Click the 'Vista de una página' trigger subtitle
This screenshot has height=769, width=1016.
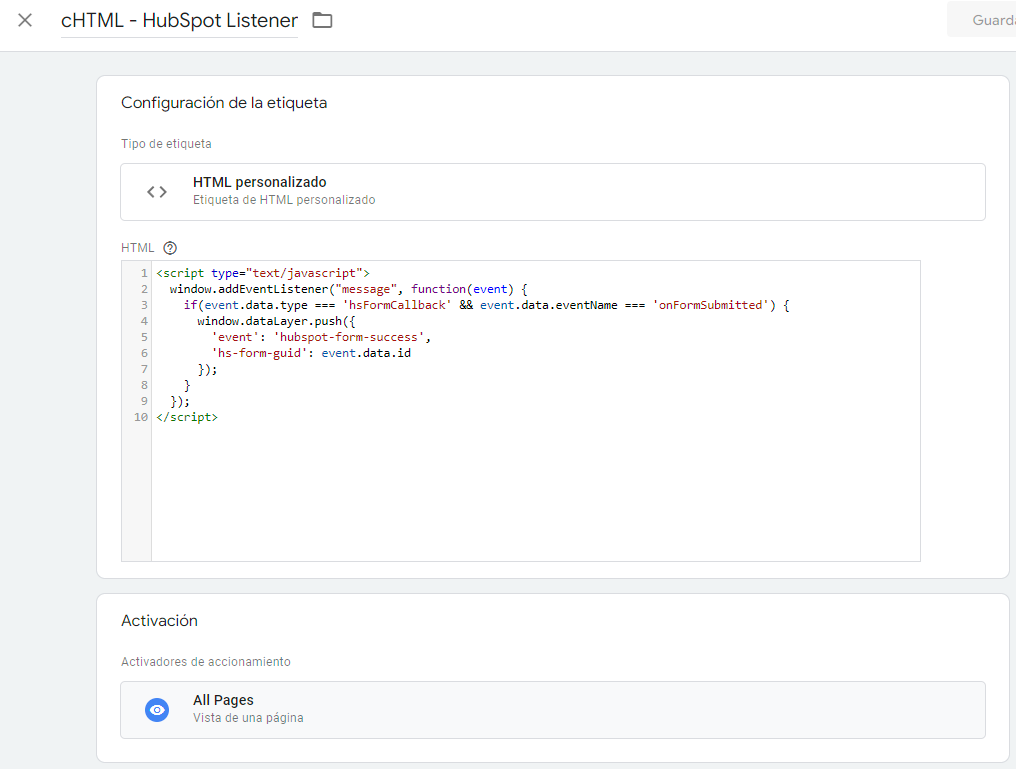[248, 718]
